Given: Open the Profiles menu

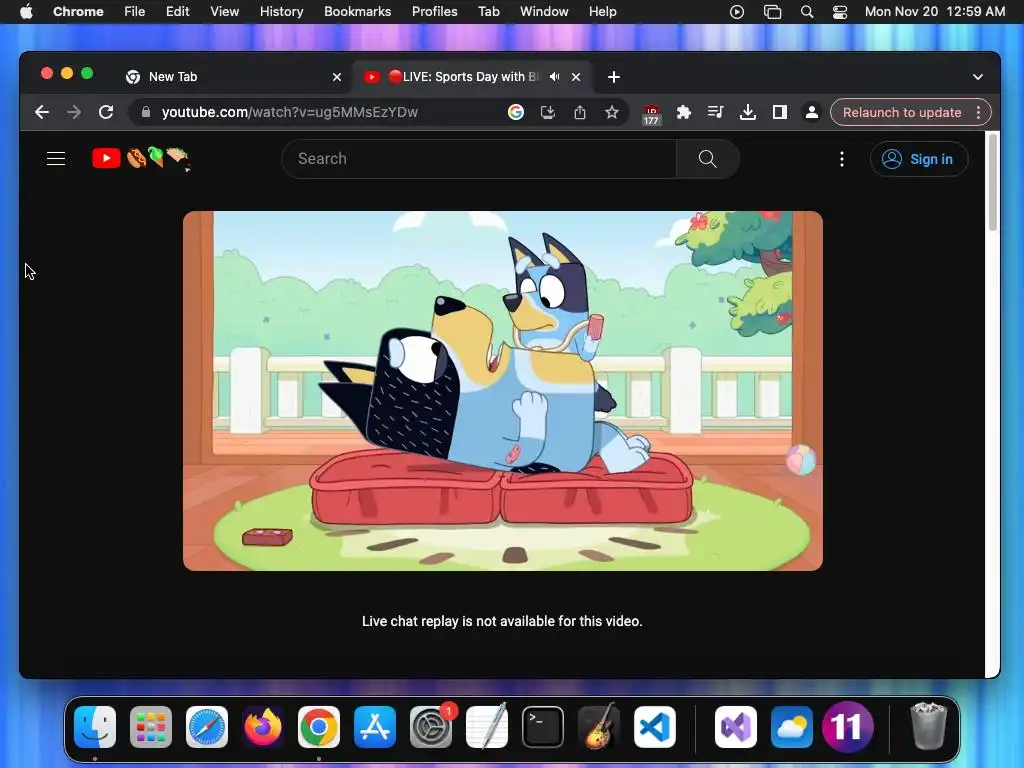Looking at the screenshot, I should tap(434, 11).
